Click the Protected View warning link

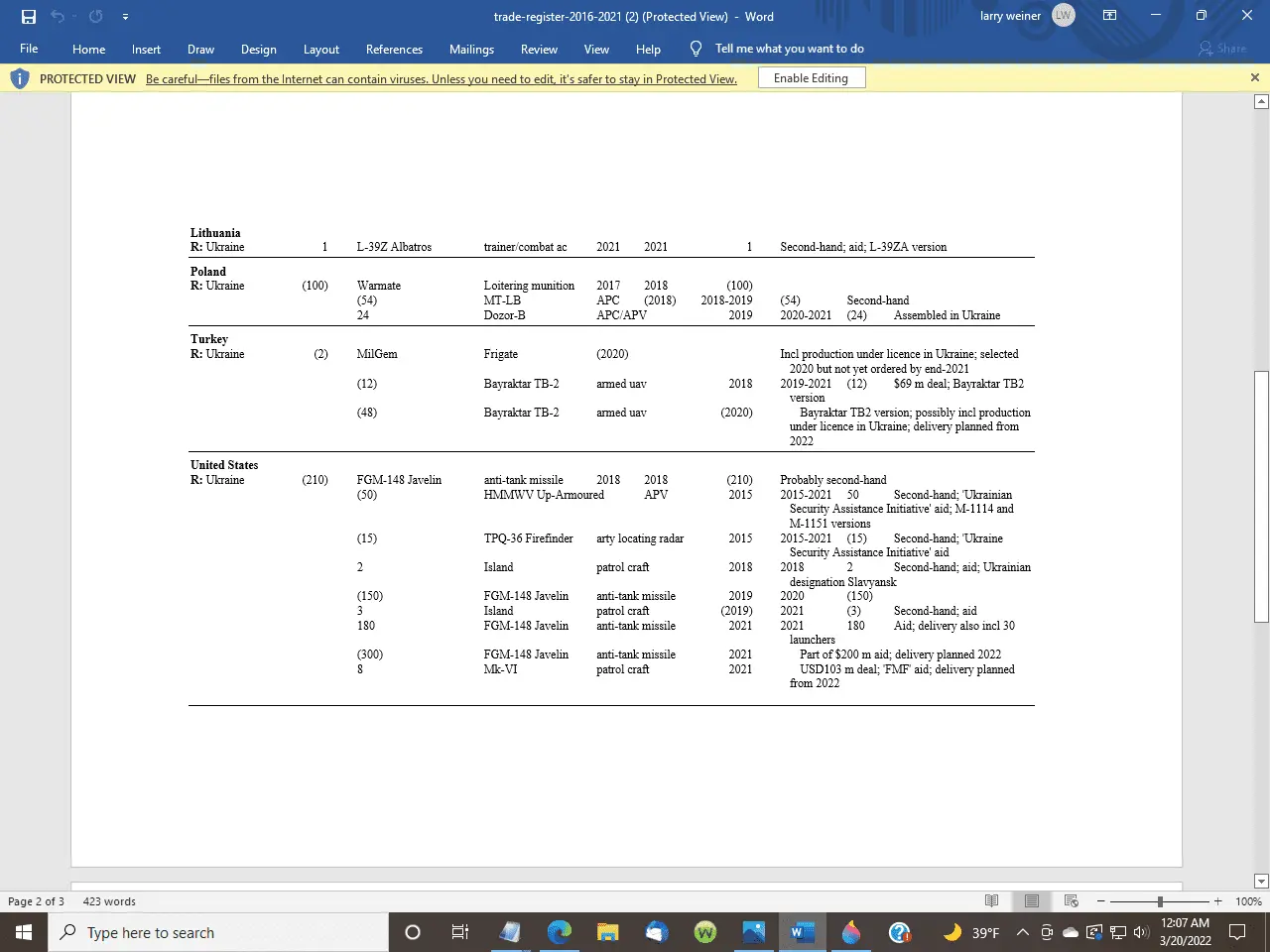tap(441, 79)
